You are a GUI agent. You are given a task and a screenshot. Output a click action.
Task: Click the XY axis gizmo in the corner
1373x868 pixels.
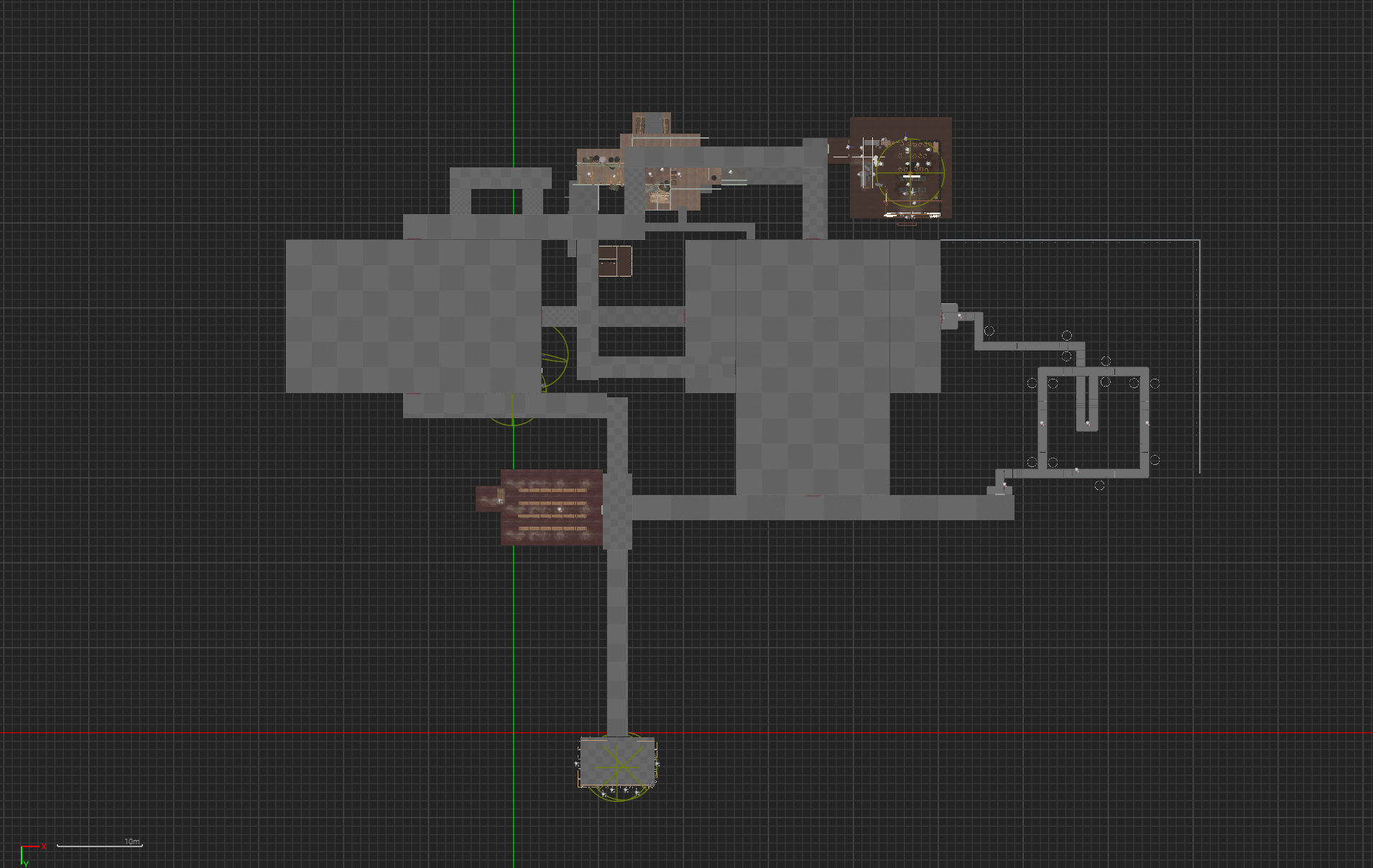click(x=27, y=854)
